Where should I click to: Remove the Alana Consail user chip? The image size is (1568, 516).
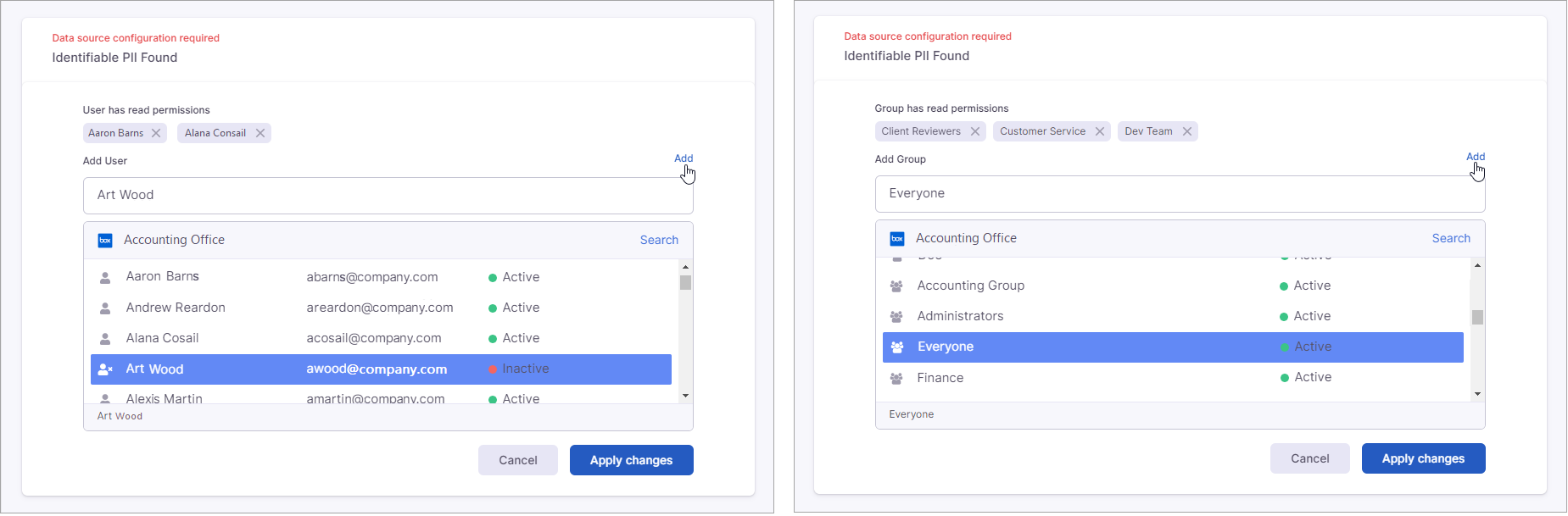click(260, 133)
